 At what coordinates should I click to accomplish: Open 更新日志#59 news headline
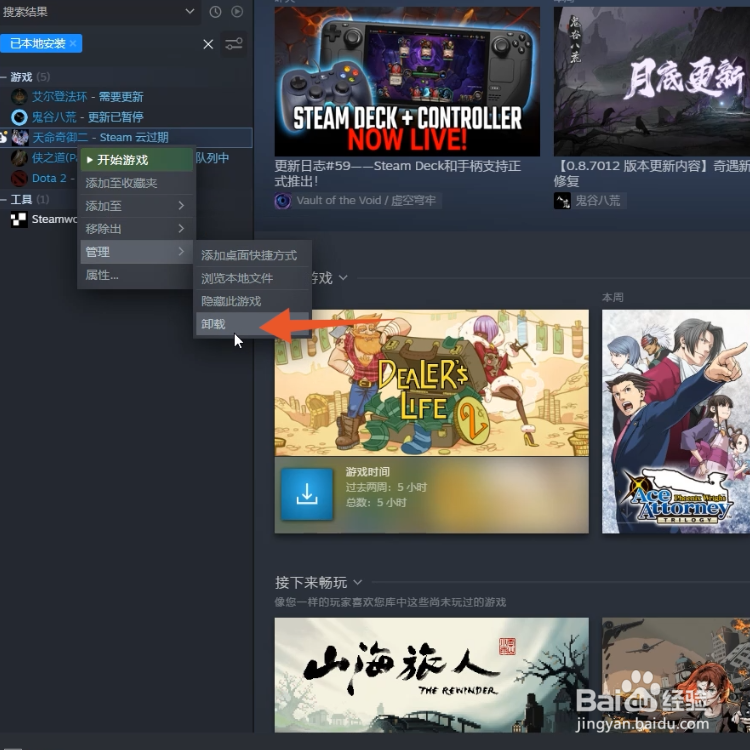(x=397, y=174)
